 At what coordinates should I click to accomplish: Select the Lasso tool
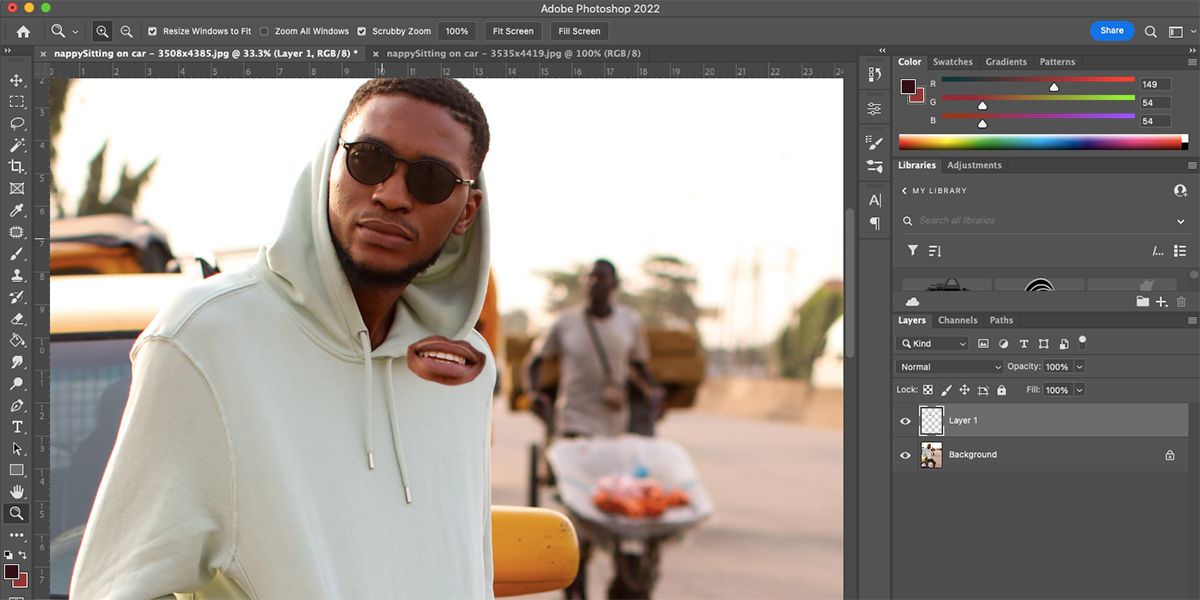pyautogui.click(x=16, y=124)
